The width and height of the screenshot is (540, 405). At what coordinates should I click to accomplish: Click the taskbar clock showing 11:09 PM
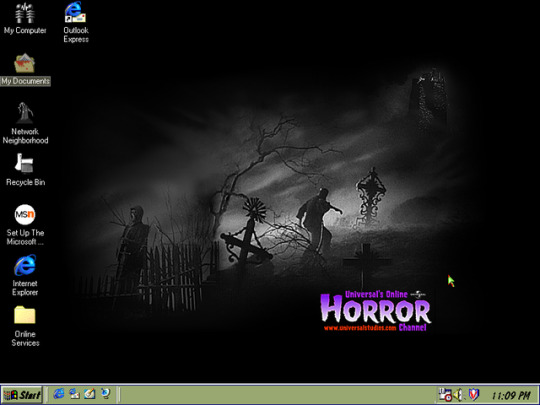511,395
